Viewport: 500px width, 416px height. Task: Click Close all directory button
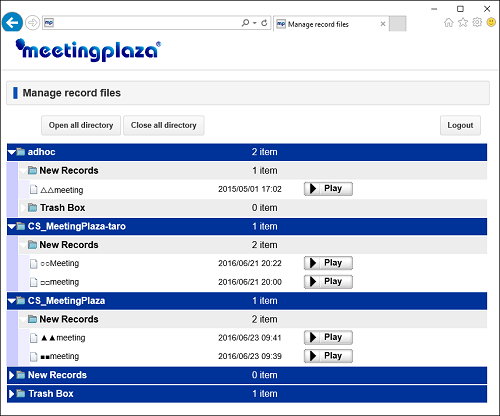click(164, 125)
